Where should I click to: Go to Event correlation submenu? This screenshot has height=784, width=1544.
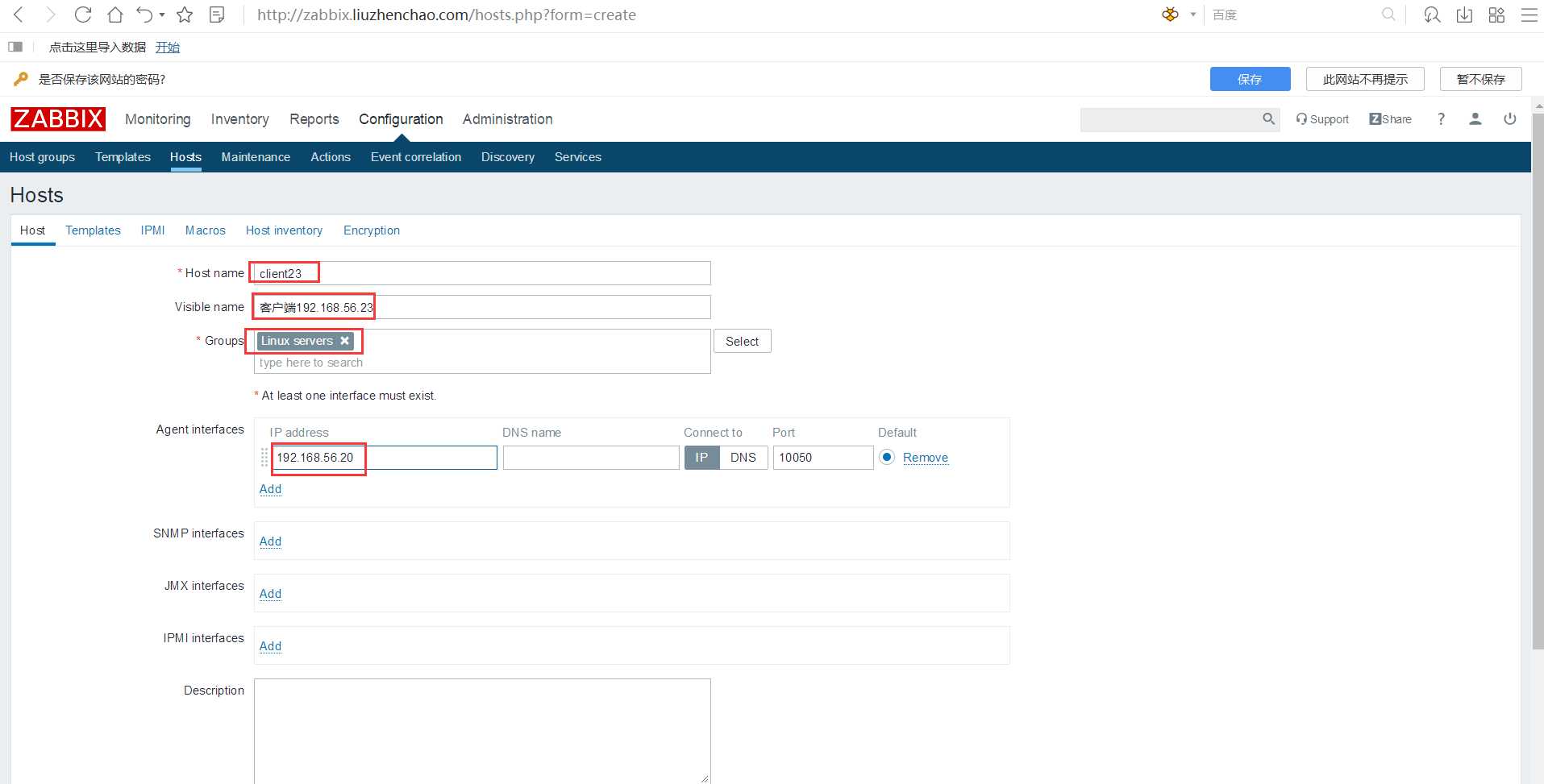coord(416,157)
